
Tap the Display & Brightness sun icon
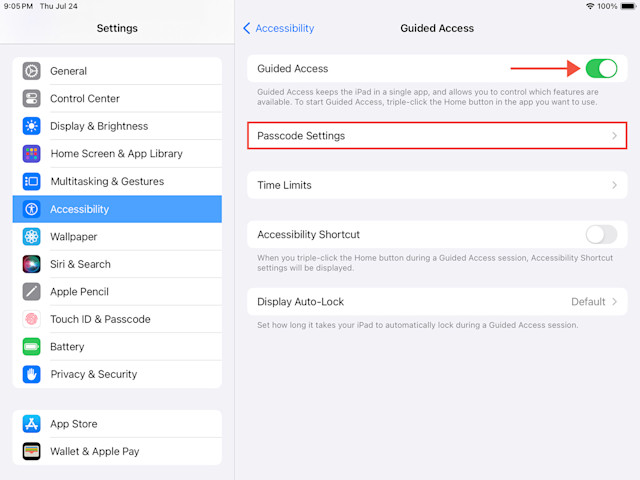pyautogui.click(x=31, y=126)
